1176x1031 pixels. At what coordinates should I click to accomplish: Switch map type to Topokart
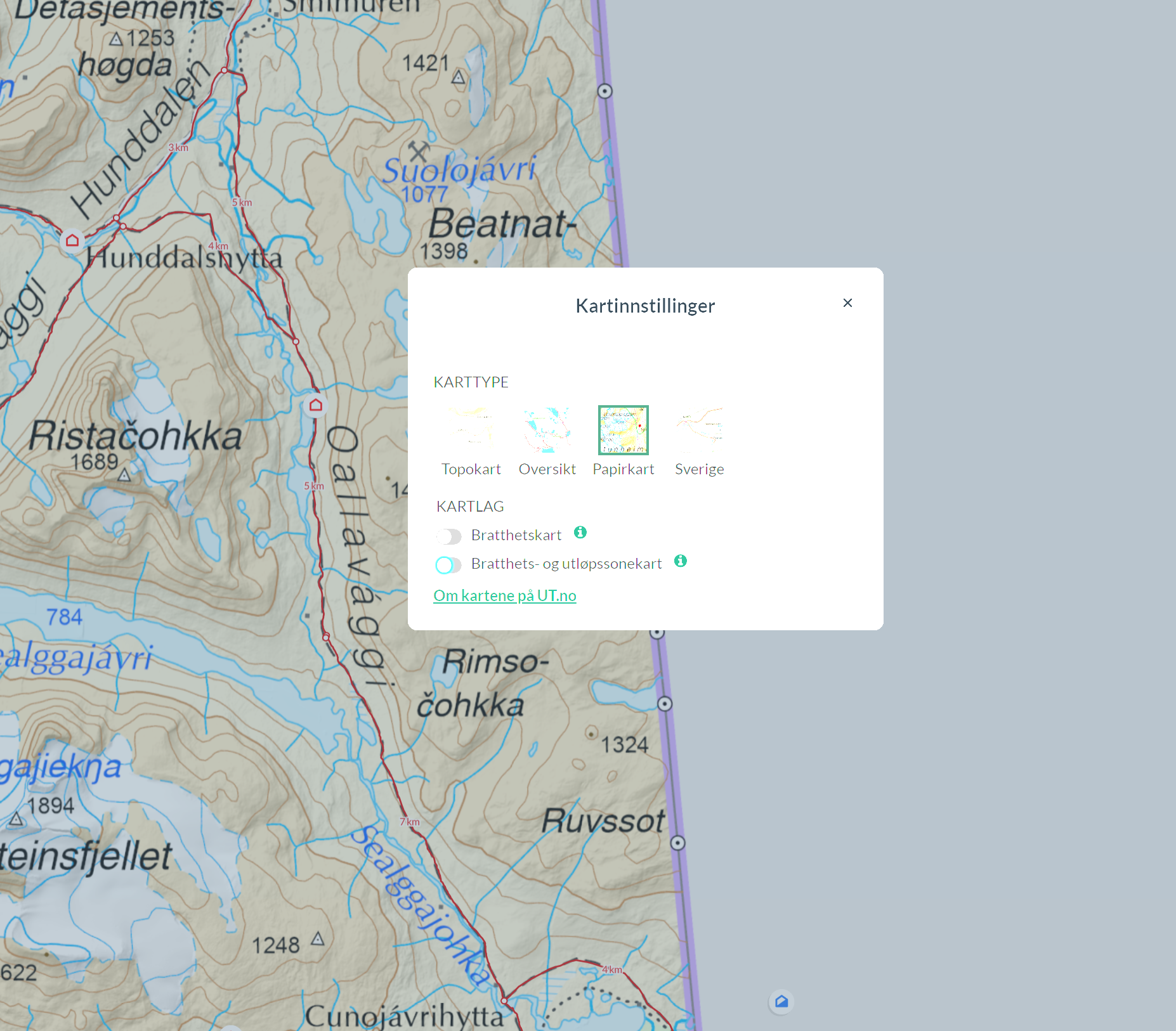pyautogui.click(x=471, y=431)
